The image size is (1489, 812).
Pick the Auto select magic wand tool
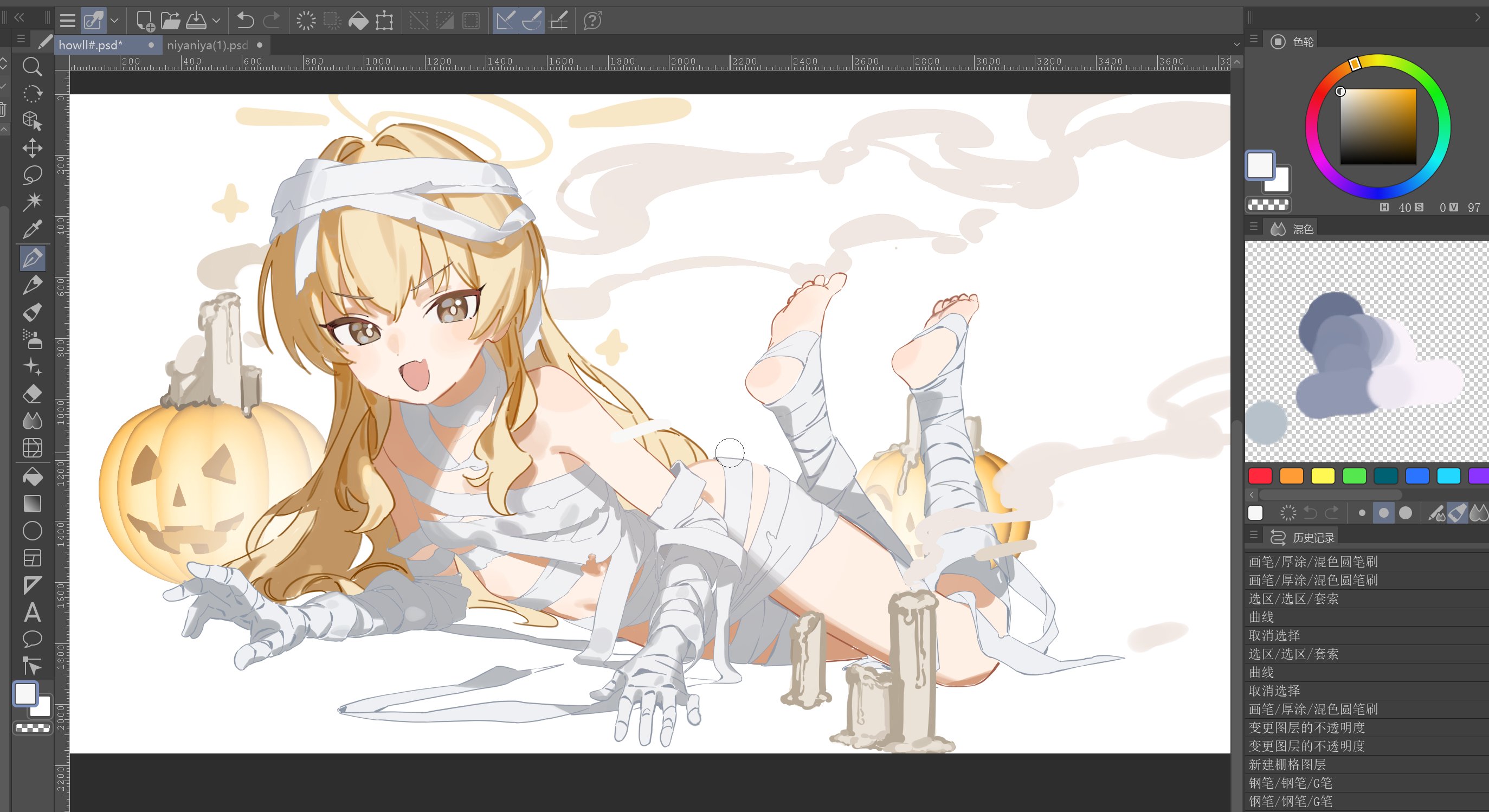click(x=32, y=201)
